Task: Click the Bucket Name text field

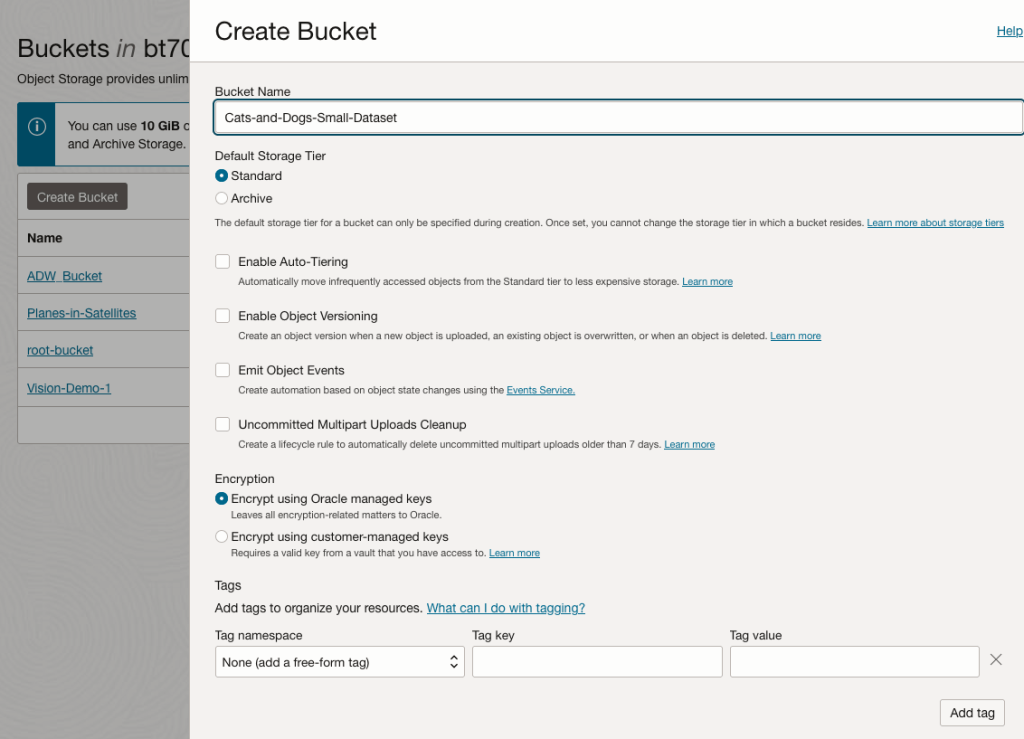Action: coord(617,117)
